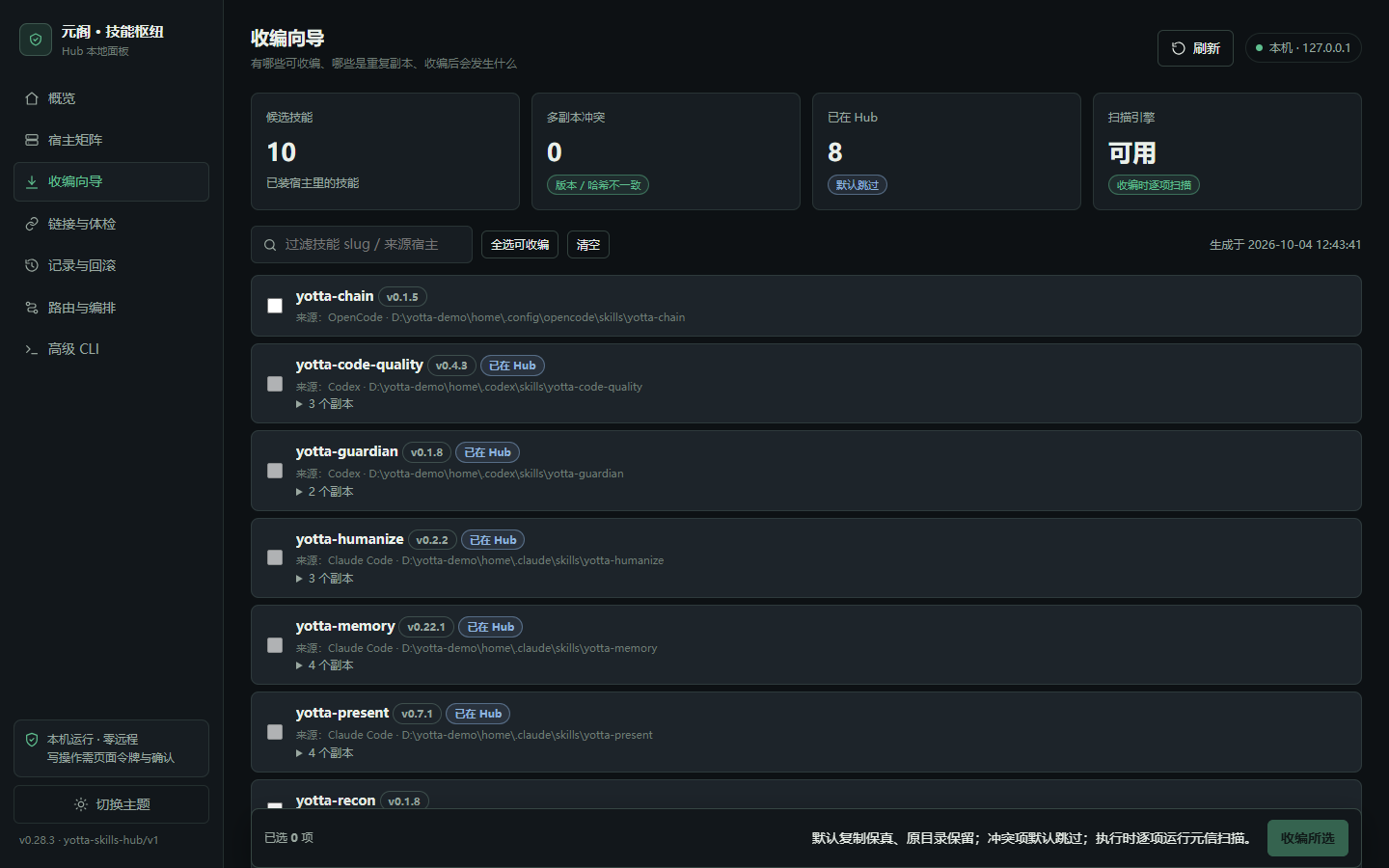Click the shield-check icon beside 本机运行

point(32,740)
